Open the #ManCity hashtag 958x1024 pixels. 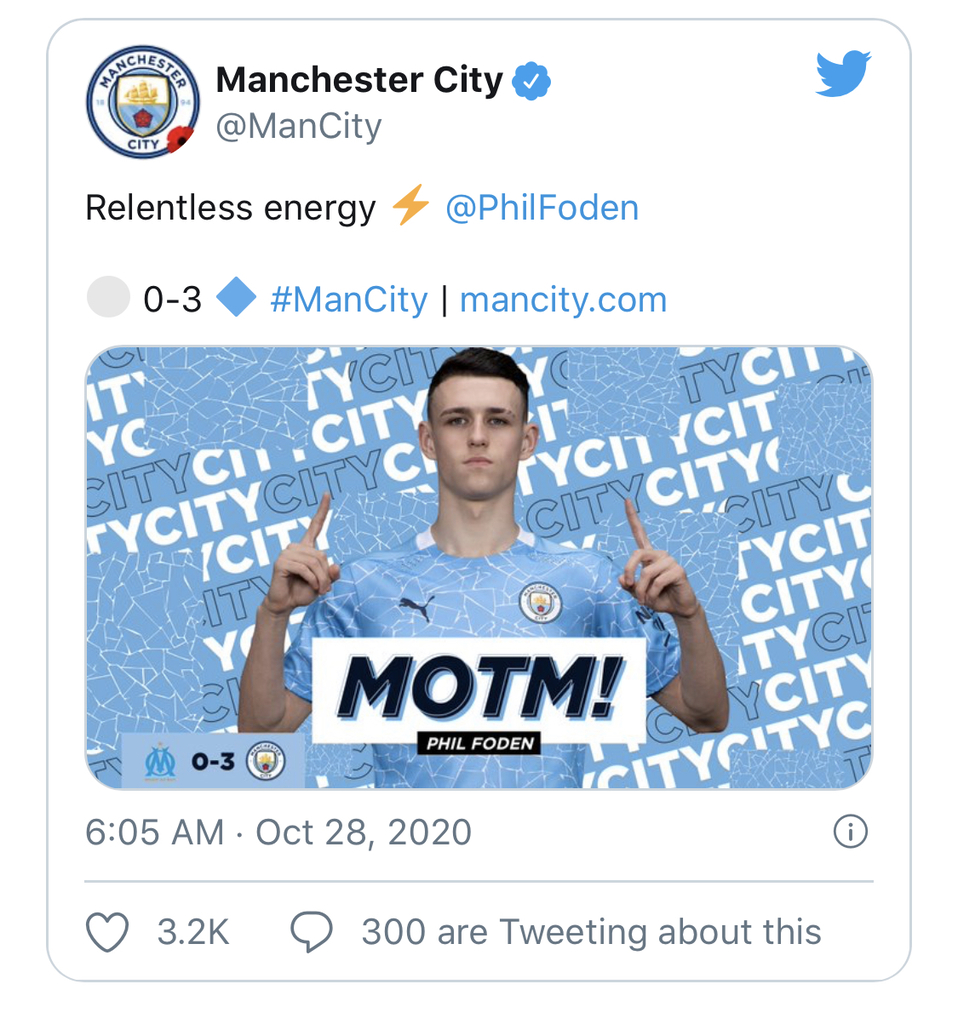pos(349,300)
